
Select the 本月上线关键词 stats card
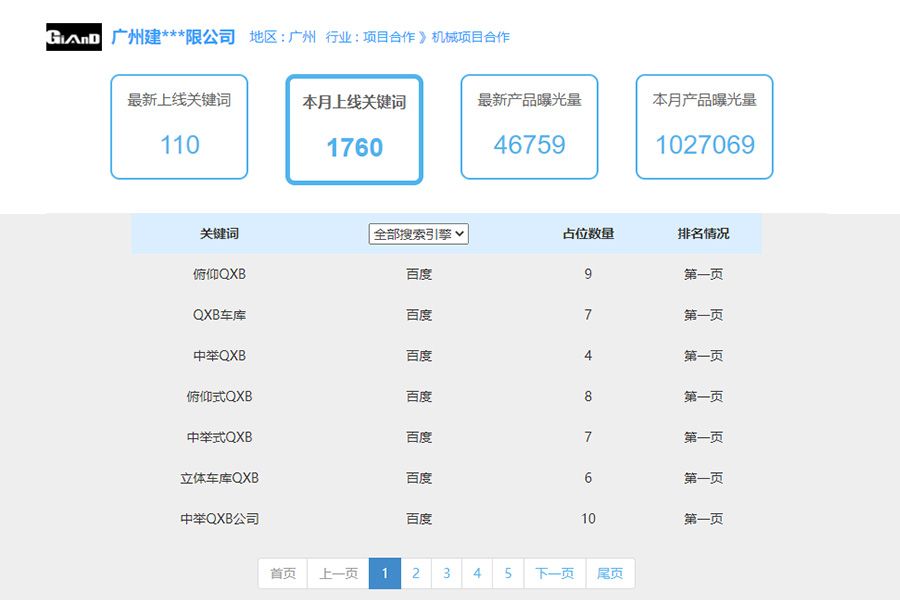pos(354,126)
